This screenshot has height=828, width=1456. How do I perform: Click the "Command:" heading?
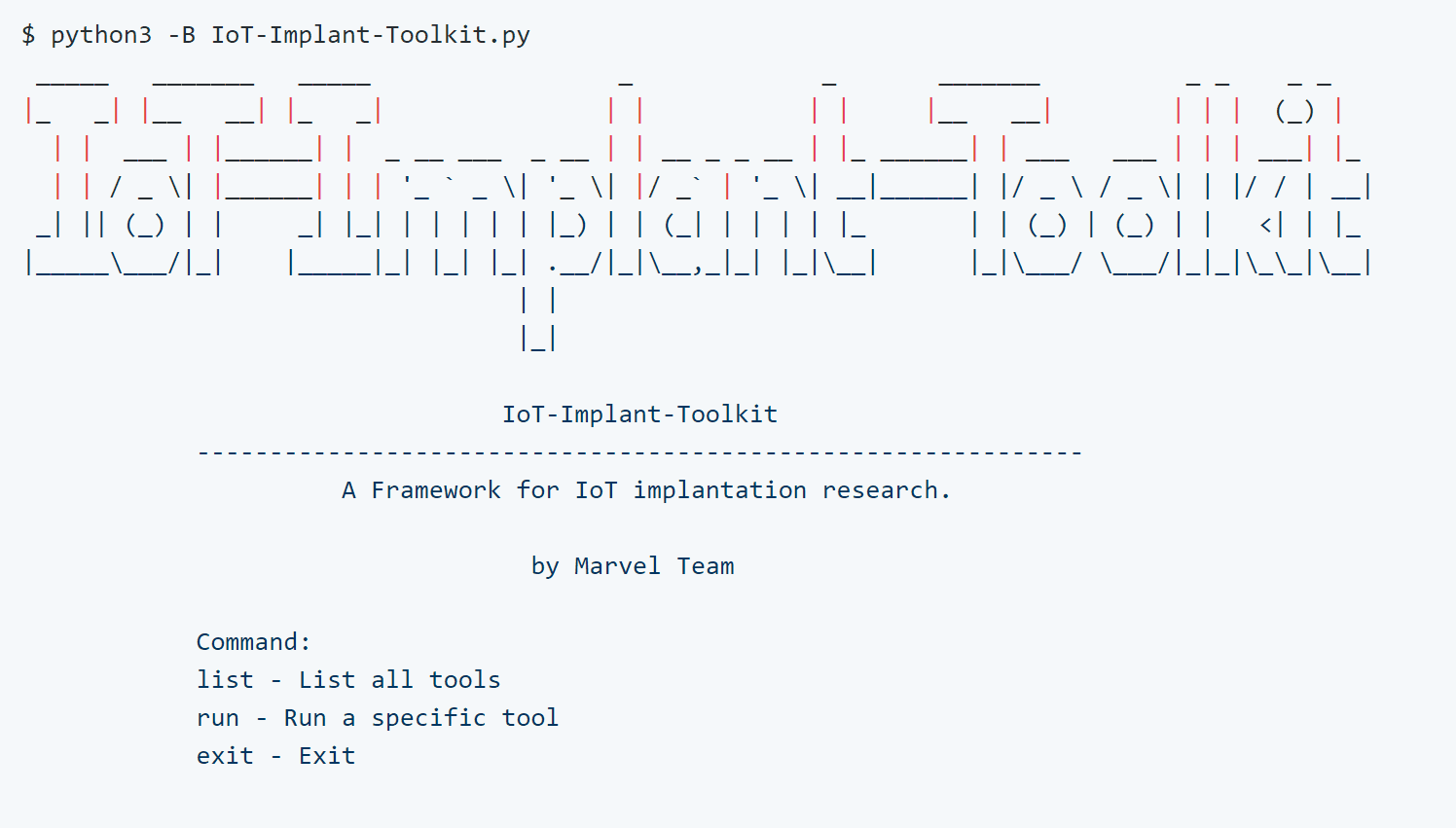(x=253, y=642)
